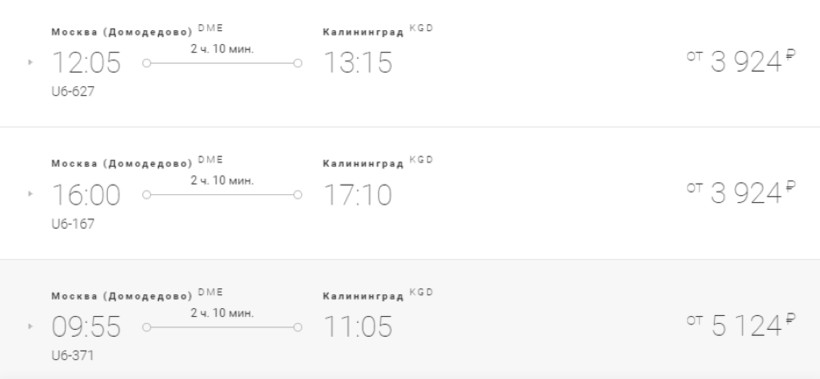Click the flight number U6-167
The width and height of the screenshot is (820, 379).
click(73, 224)
